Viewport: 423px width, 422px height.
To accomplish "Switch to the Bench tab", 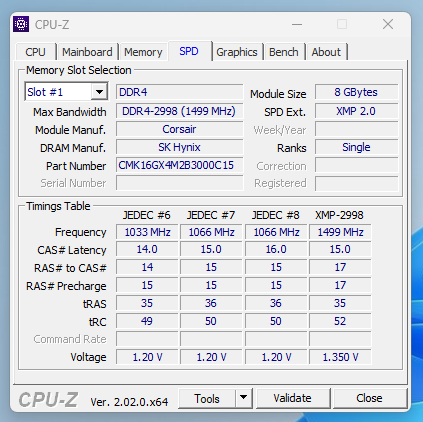I will (284, 52).
